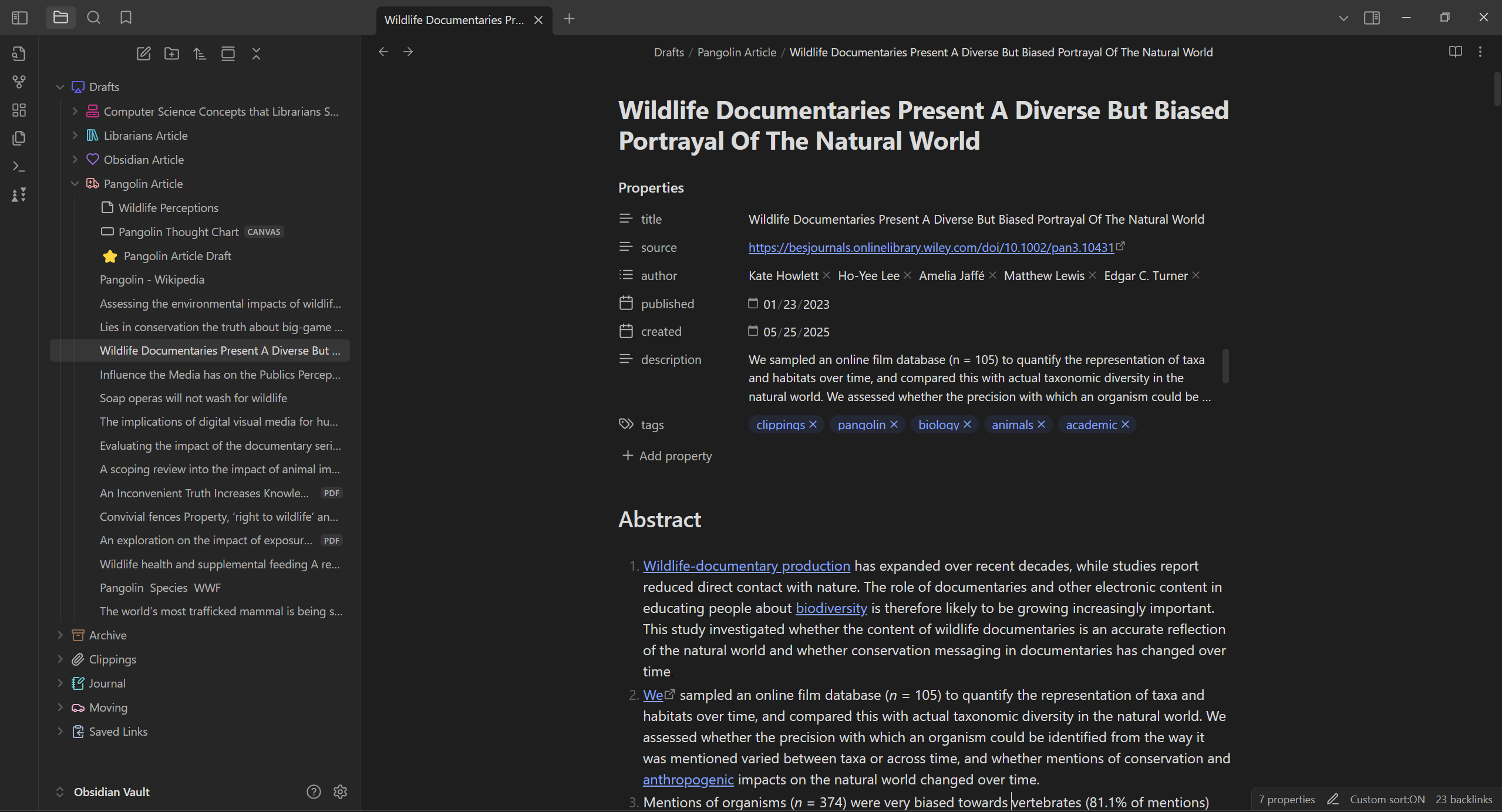The image size is (1502, 812).
Task: Open vault settings gear
Action: [340, 791]
